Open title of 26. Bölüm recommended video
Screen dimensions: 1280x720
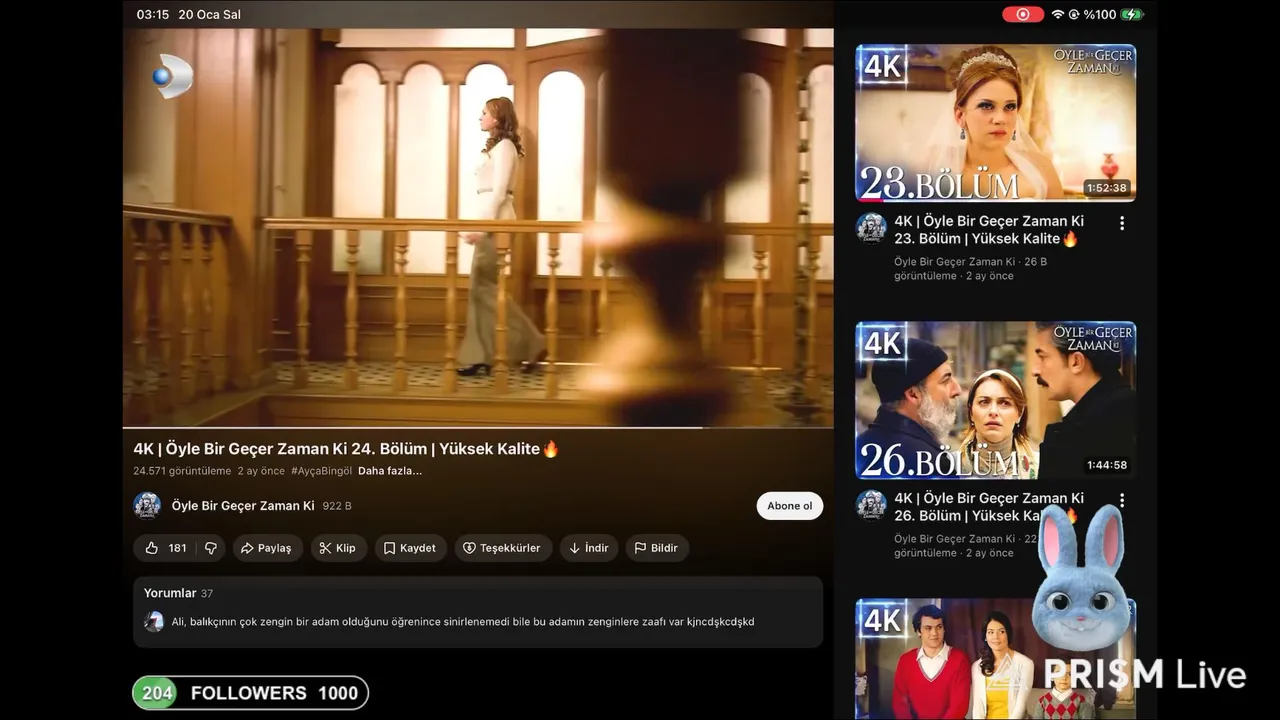[x=989, y=507]
